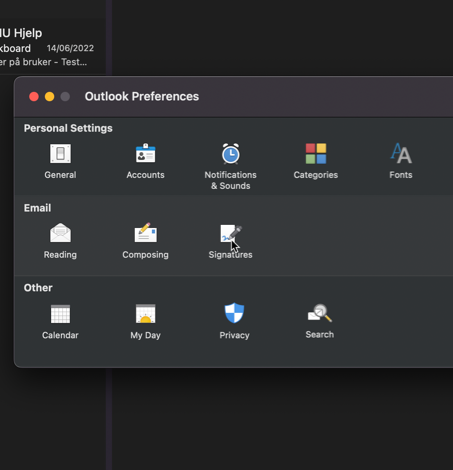Click the Notifications & Sounds label
The height and width of the screenshot is (470, 453).
coord(230,180)
